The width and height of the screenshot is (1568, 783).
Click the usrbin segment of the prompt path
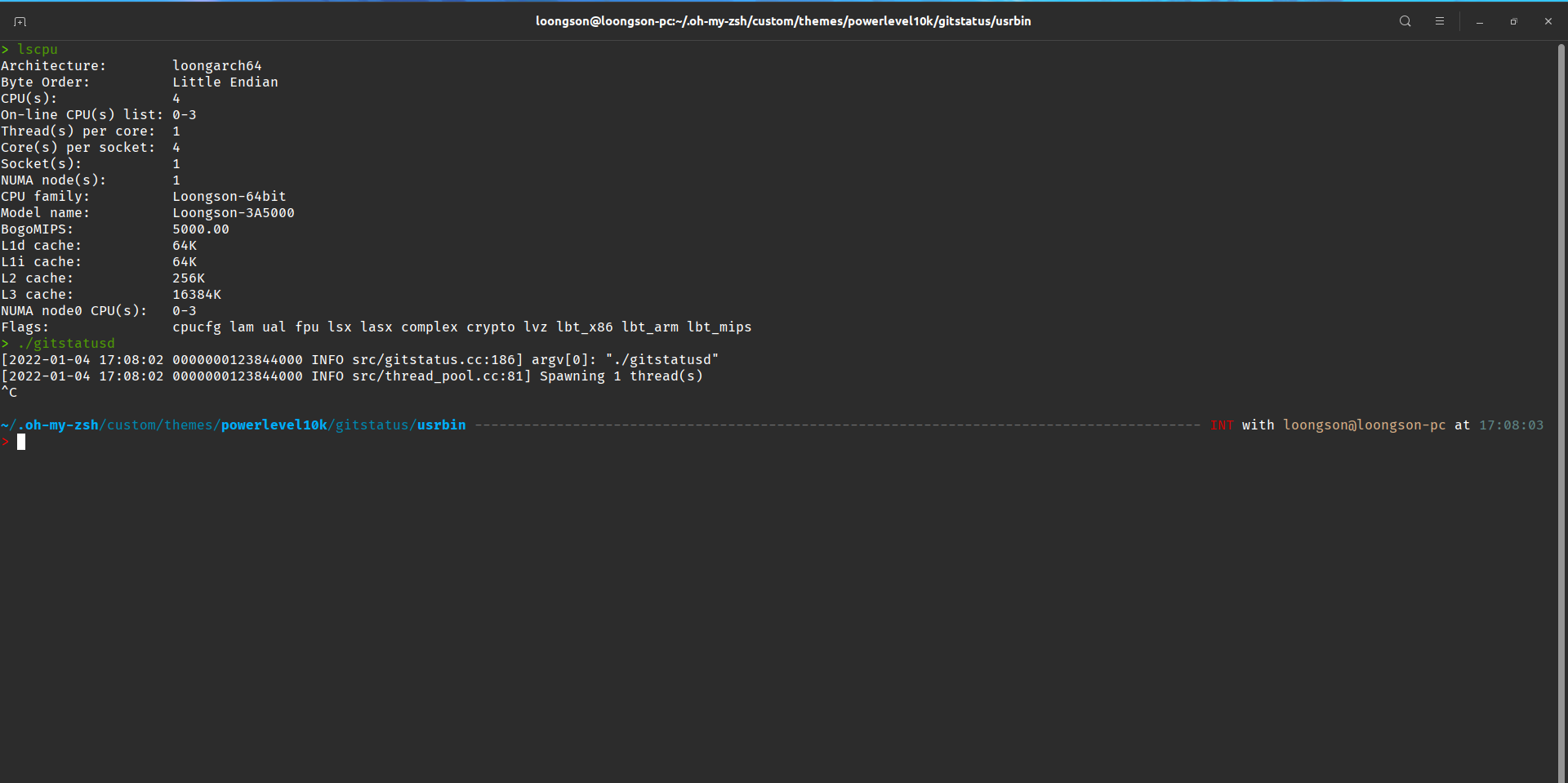click(441, 425)
